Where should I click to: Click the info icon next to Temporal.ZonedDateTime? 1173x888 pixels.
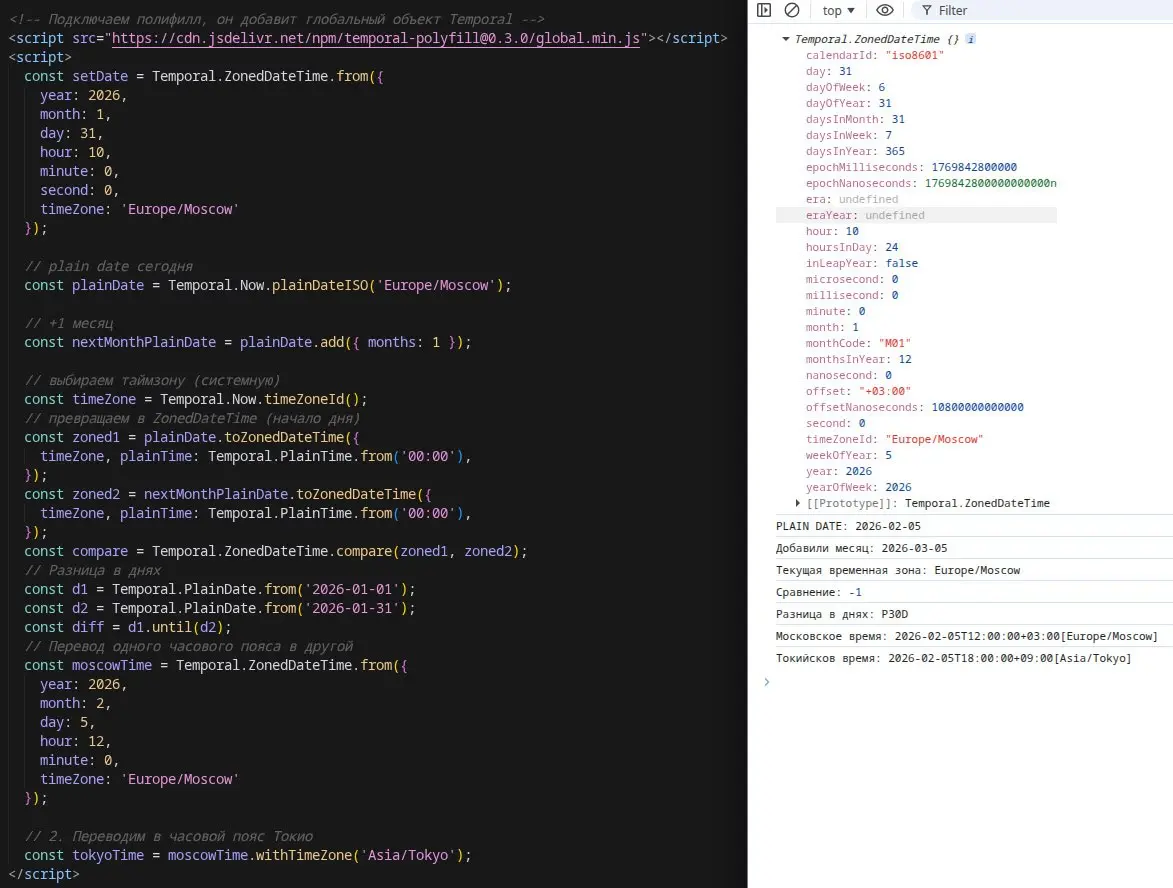click(x=970, y=39)
